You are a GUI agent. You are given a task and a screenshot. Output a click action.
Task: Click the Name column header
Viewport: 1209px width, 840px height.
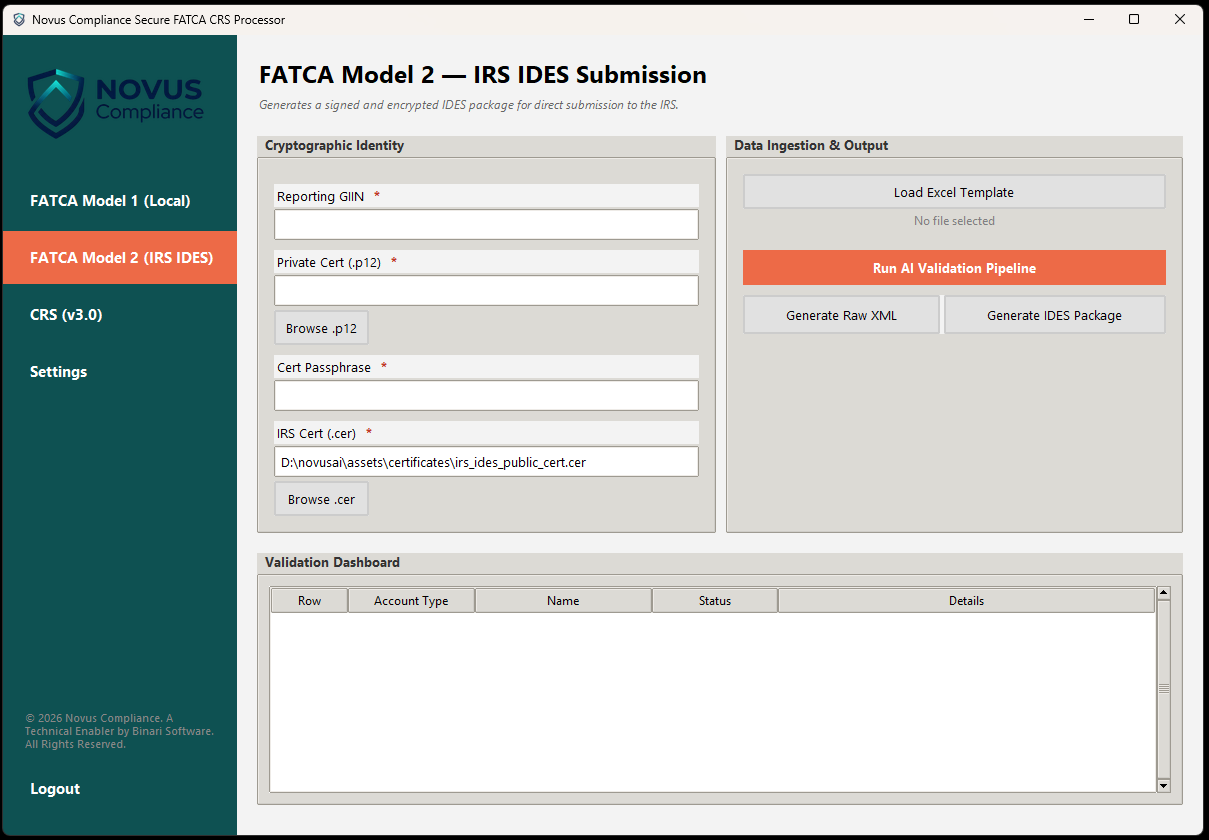(563, 601)
